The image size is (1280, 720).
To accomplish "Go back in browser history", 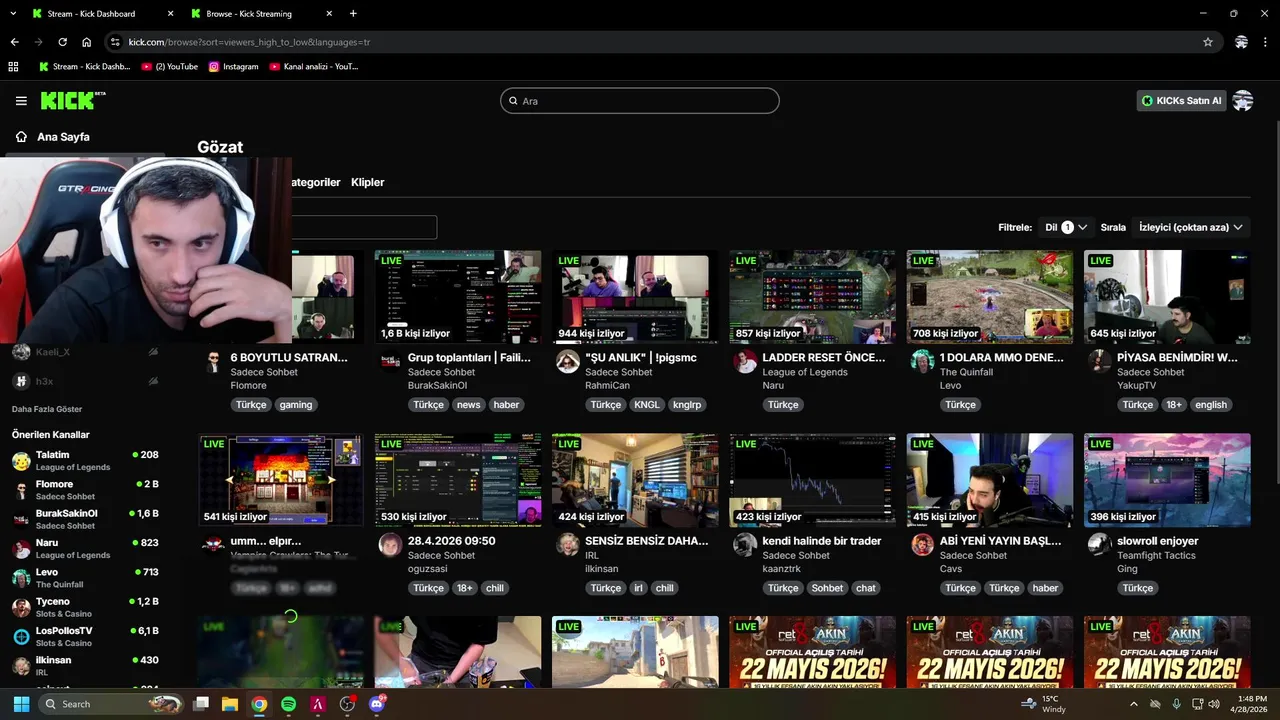I will point(14,42).
